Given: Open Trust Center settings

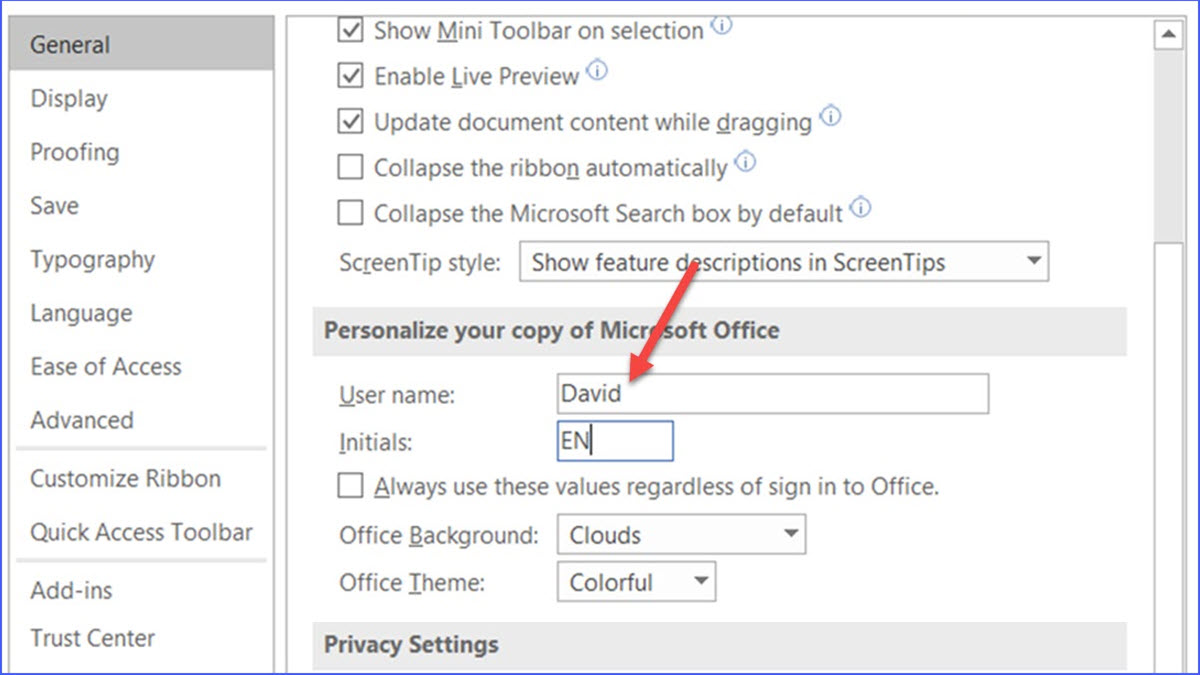Looking at the screenshot, I should (92, 638).
